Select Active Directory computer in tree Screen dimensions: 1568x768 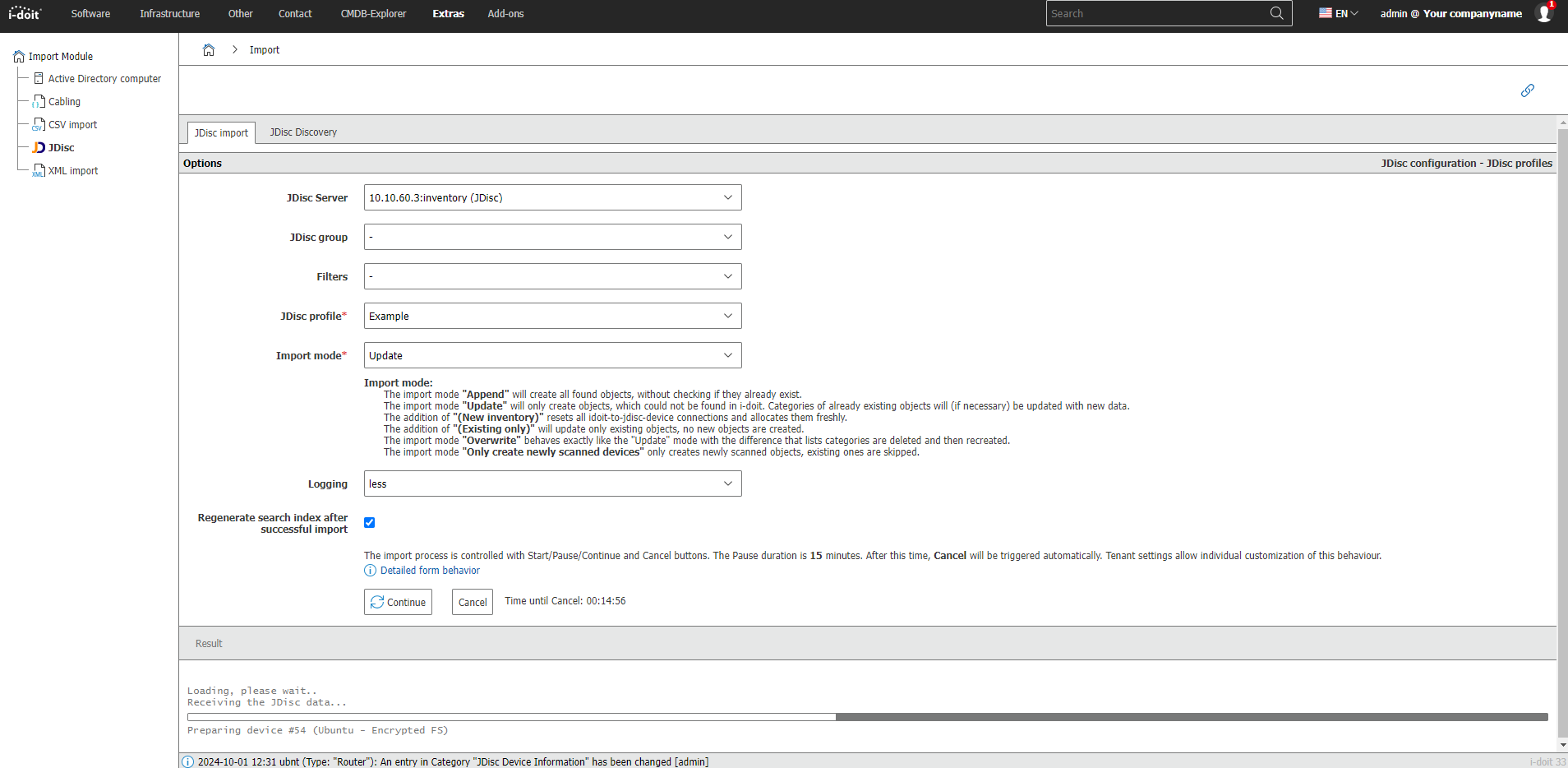[104, 78]
